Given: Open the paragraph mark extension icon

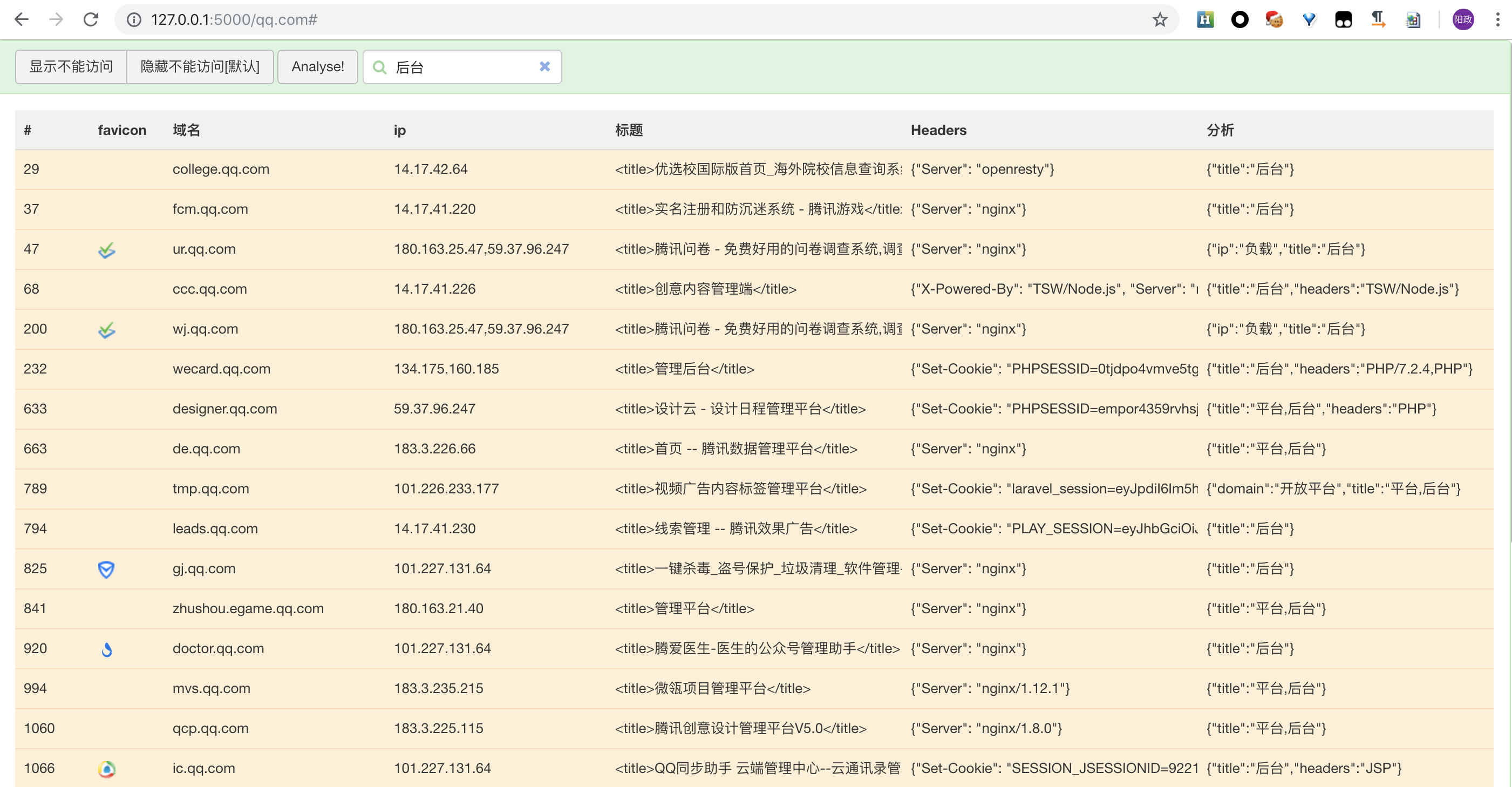Looking at the screenshot, I should (x=1378, y=20).
